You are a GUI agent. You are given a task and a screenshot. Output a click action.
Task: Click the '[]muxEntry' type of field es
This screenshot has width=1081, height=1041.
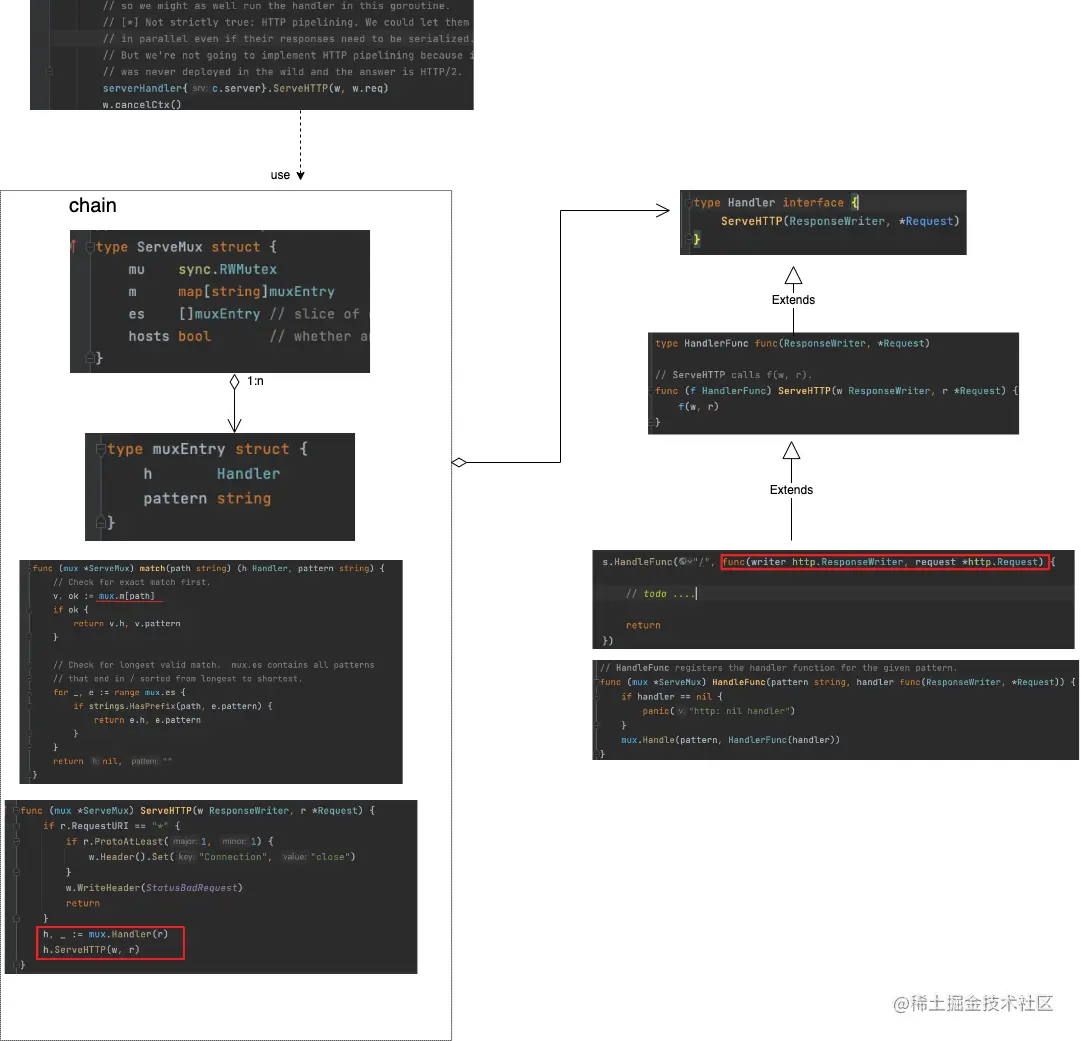pos(219,314)
